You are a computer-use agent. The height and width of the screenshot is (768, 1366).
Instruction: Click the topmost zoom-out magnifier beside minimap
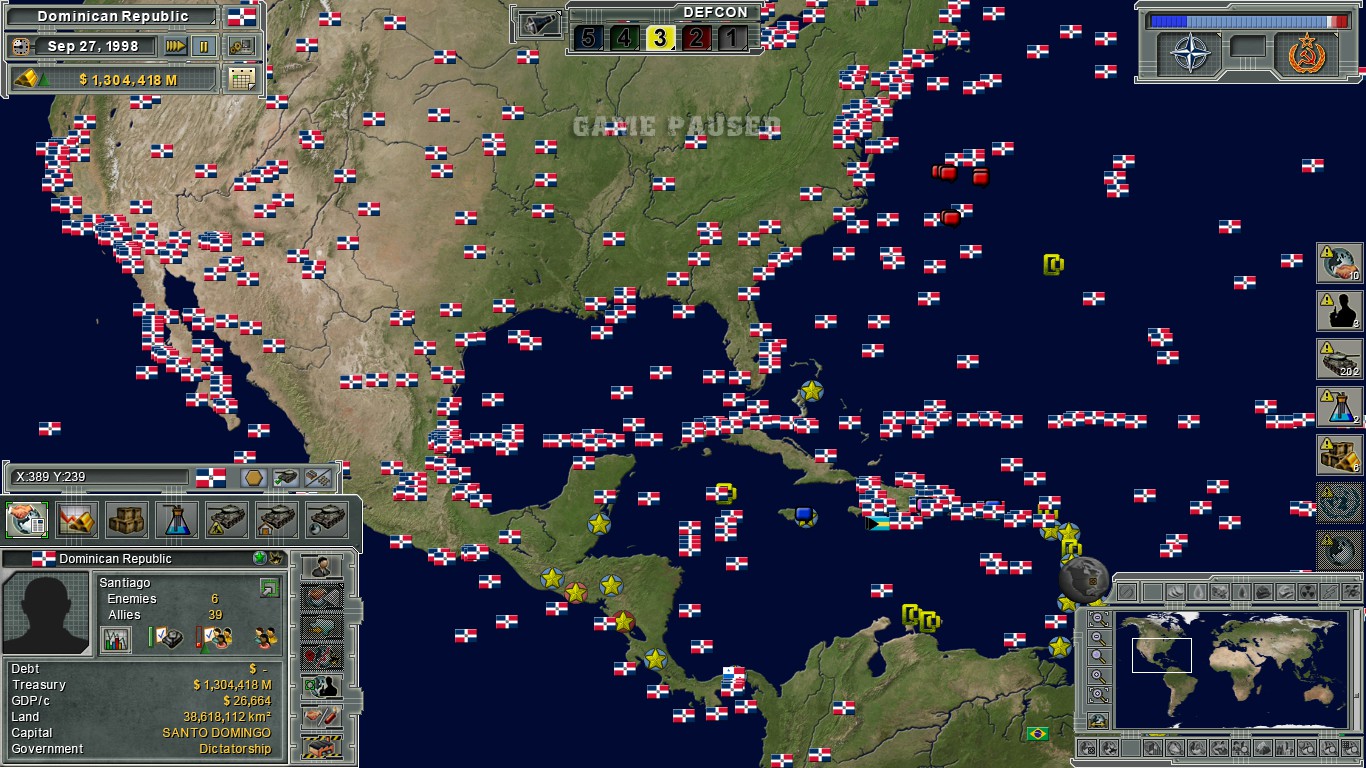(x=1098, y=619)
